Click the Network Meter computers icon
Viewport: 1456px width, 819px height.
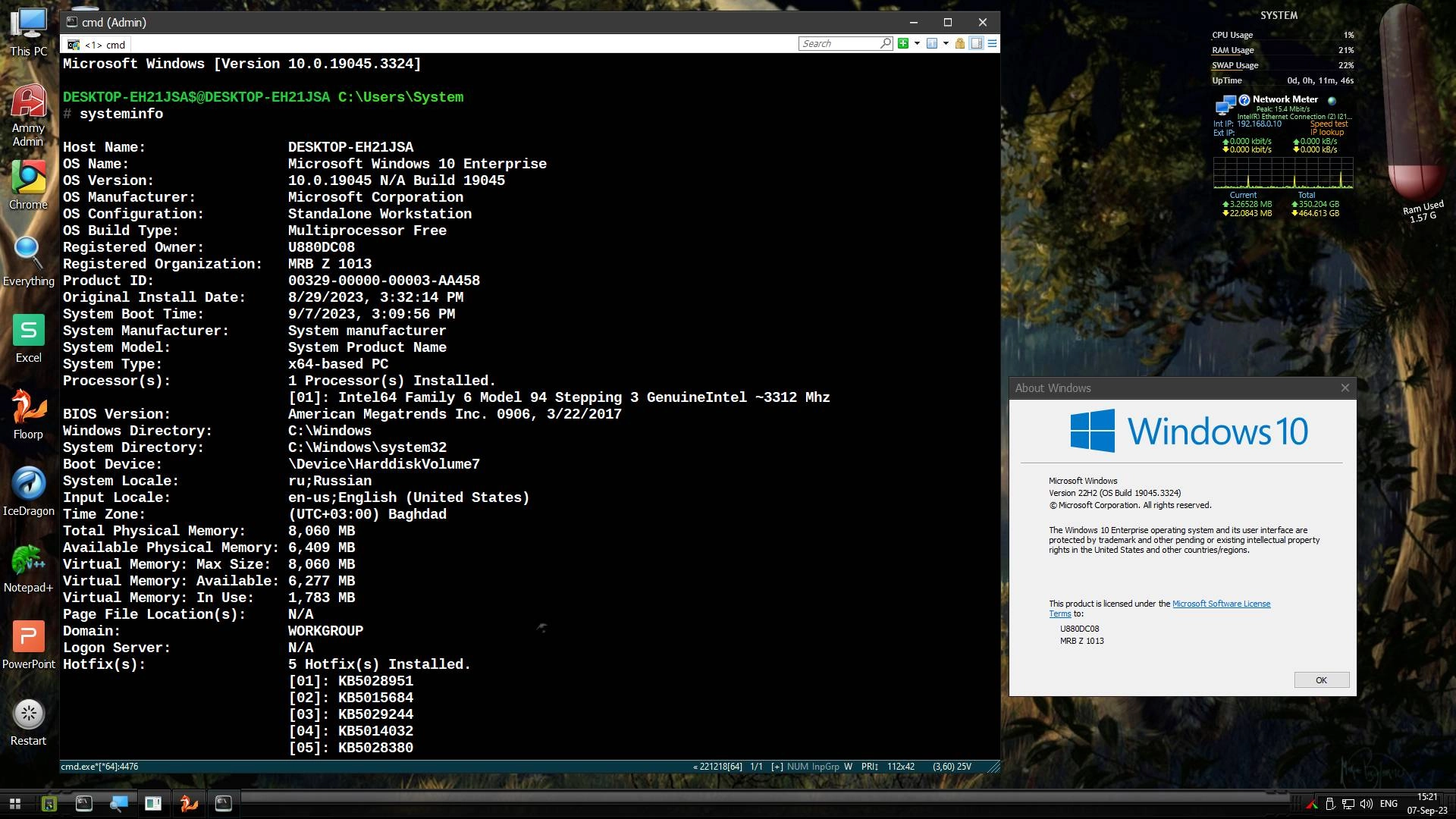[1225, 104]
